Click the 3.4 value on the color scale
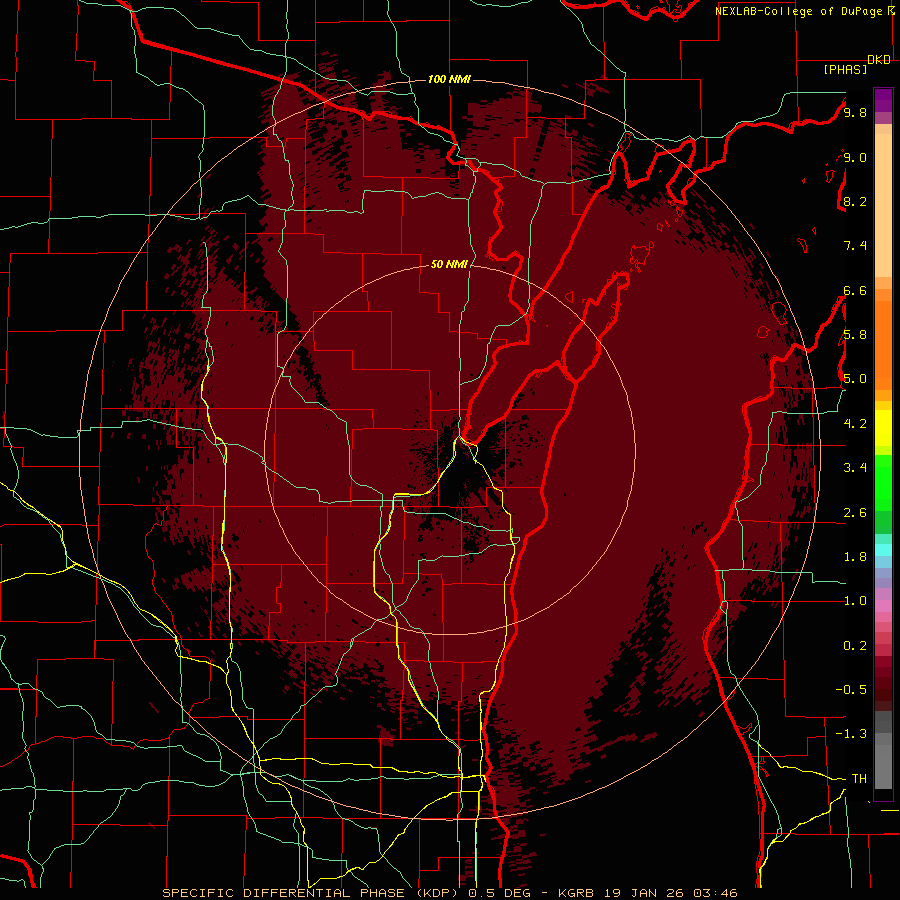This screenshot has width=900, height=900. click(855, 468)
